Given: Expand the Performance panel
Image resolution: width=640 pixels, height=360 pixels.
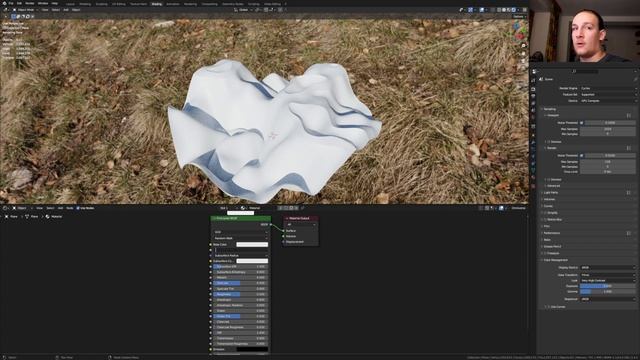Looking at the screenshot, I should click(x=551, y=233).
